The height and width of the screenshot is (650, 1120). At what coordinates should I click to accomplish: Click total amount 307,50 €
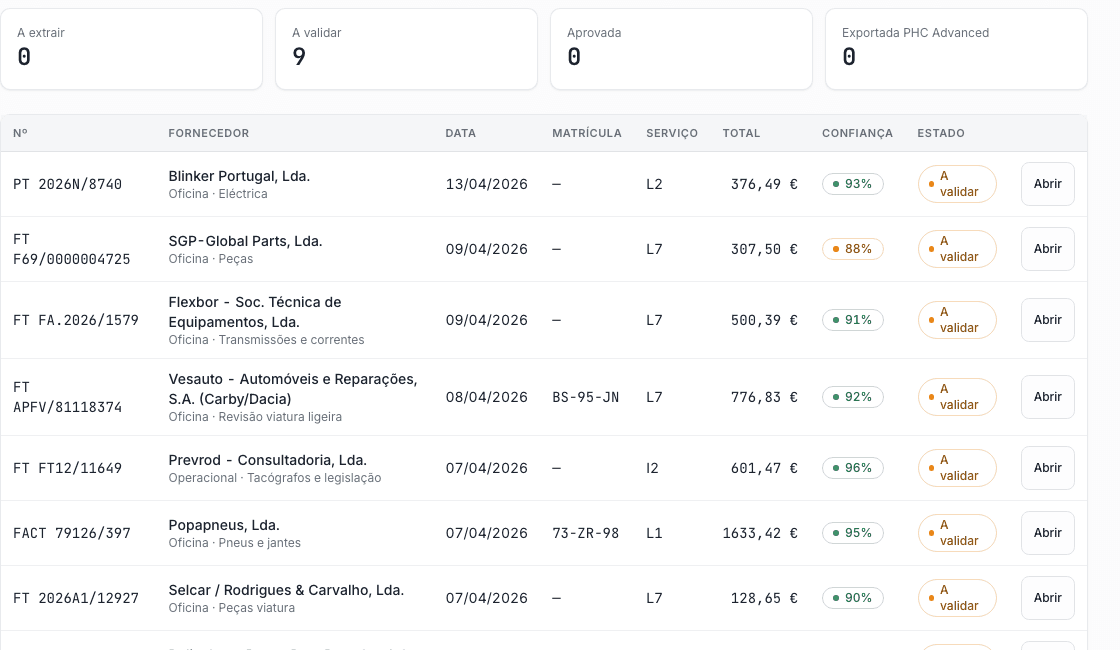point(764,249)
